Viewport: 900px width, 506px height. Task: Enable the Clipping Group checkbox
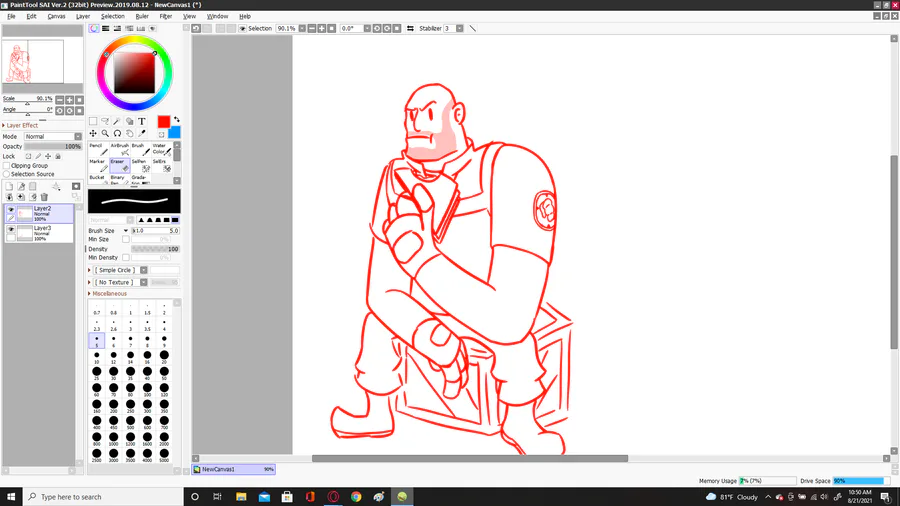pos(7,165)
